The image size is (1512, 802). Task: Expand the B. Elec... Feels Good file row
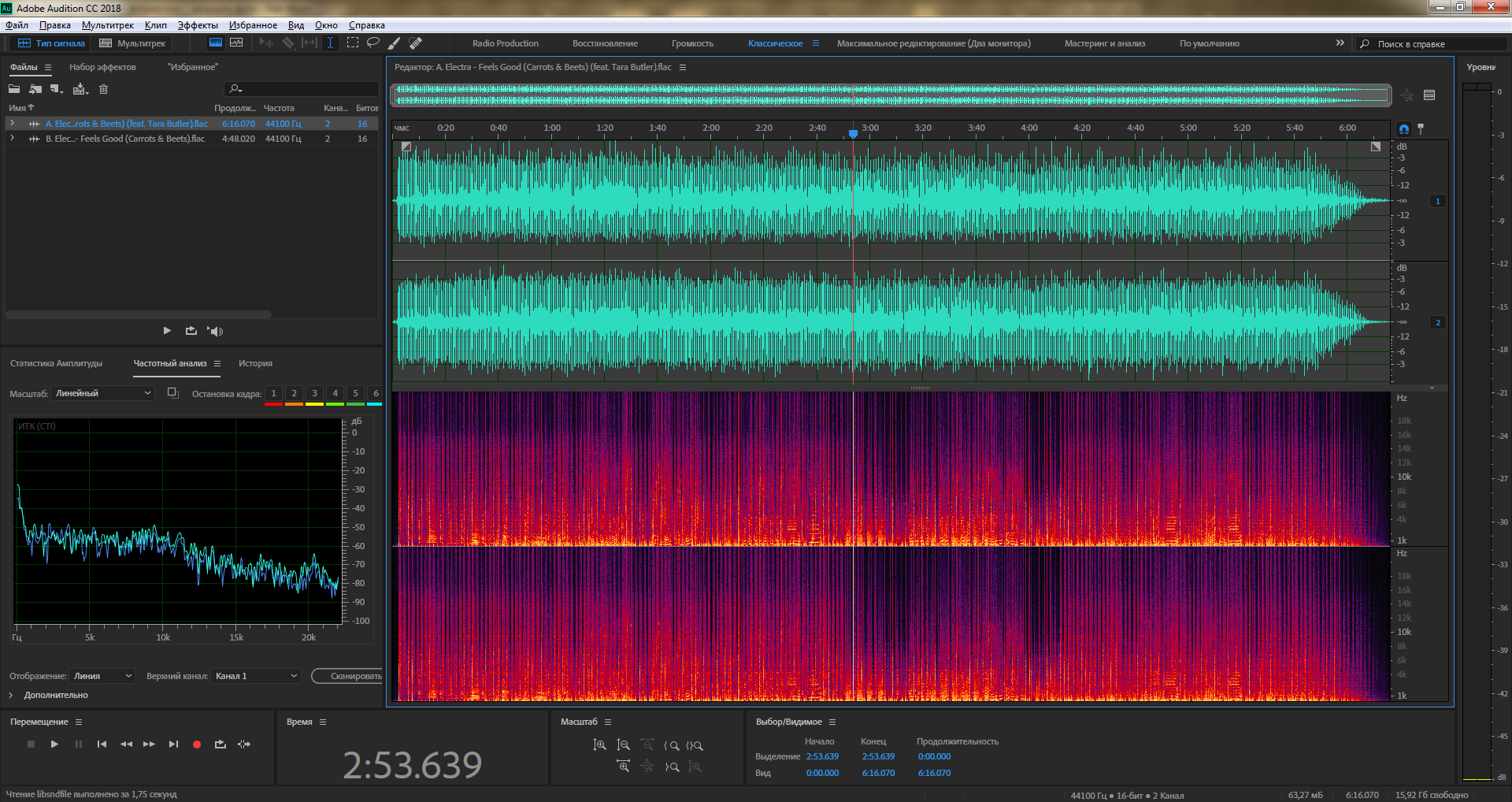coord(12,139)
